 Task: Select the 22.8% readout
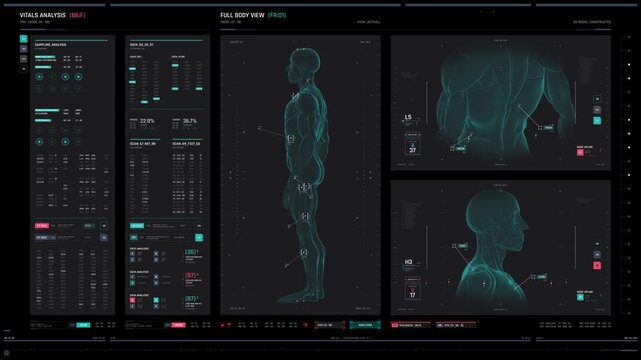[x=147, y=121]
